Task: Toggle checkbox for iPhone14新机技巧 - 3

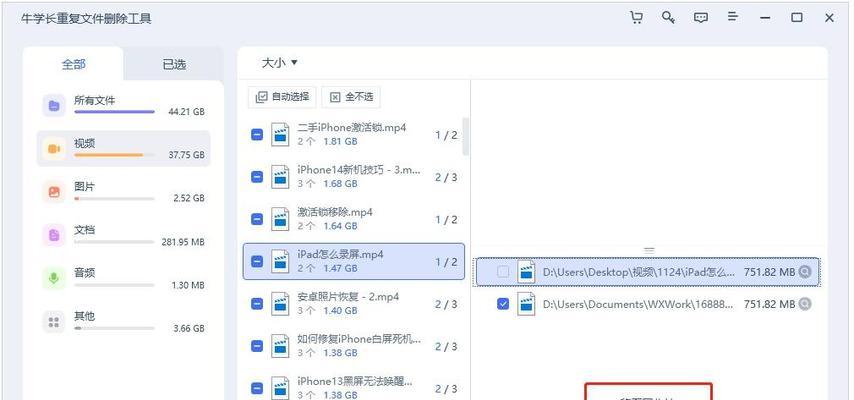Action: (257, 177)
